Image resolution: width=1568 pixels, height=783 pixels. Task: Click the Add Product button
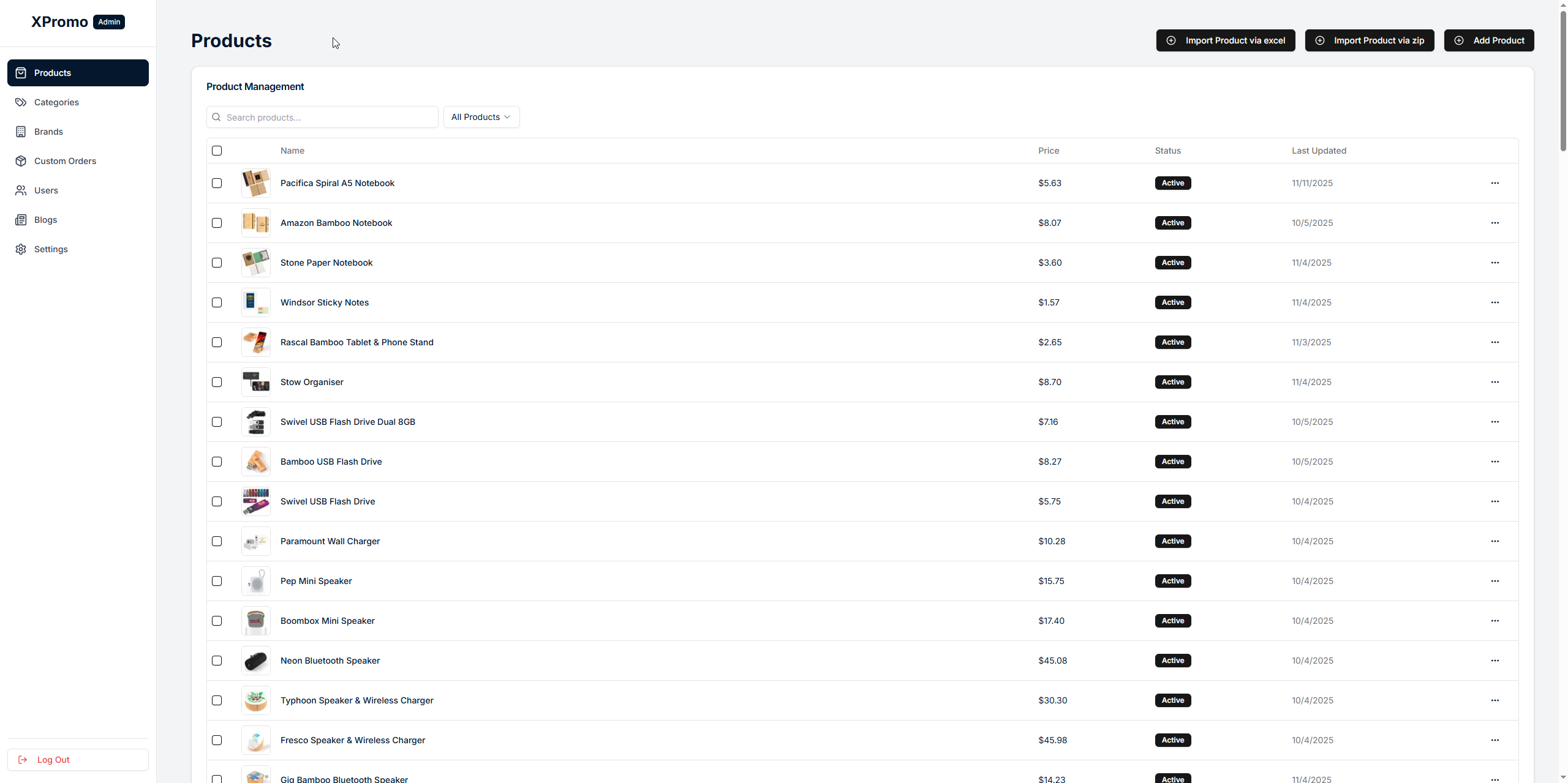pos(1488,40)
